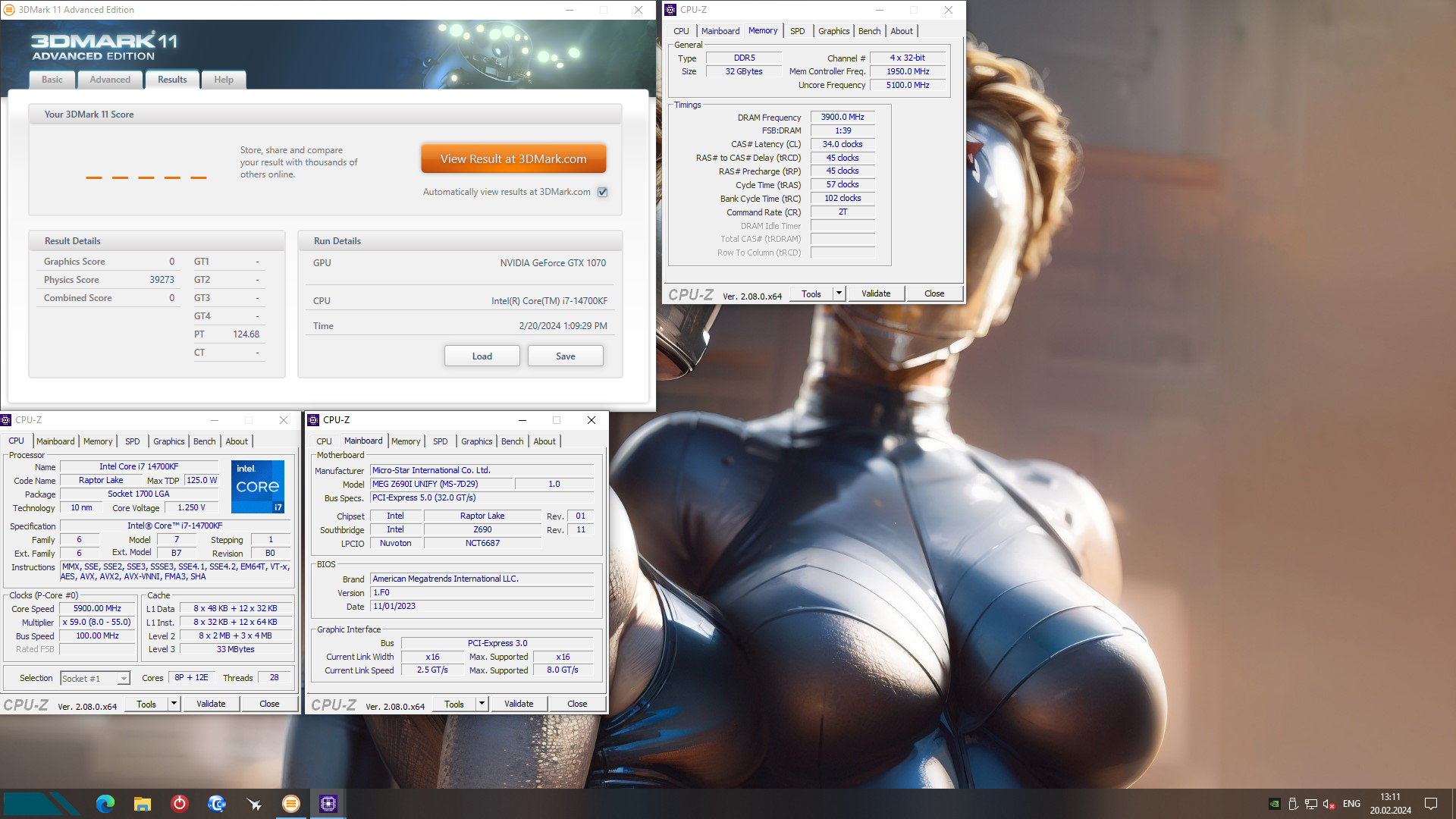Click the safely remove USB tray icon
The width and height of the screenshot is (1456, 819).
[1293, 804]
